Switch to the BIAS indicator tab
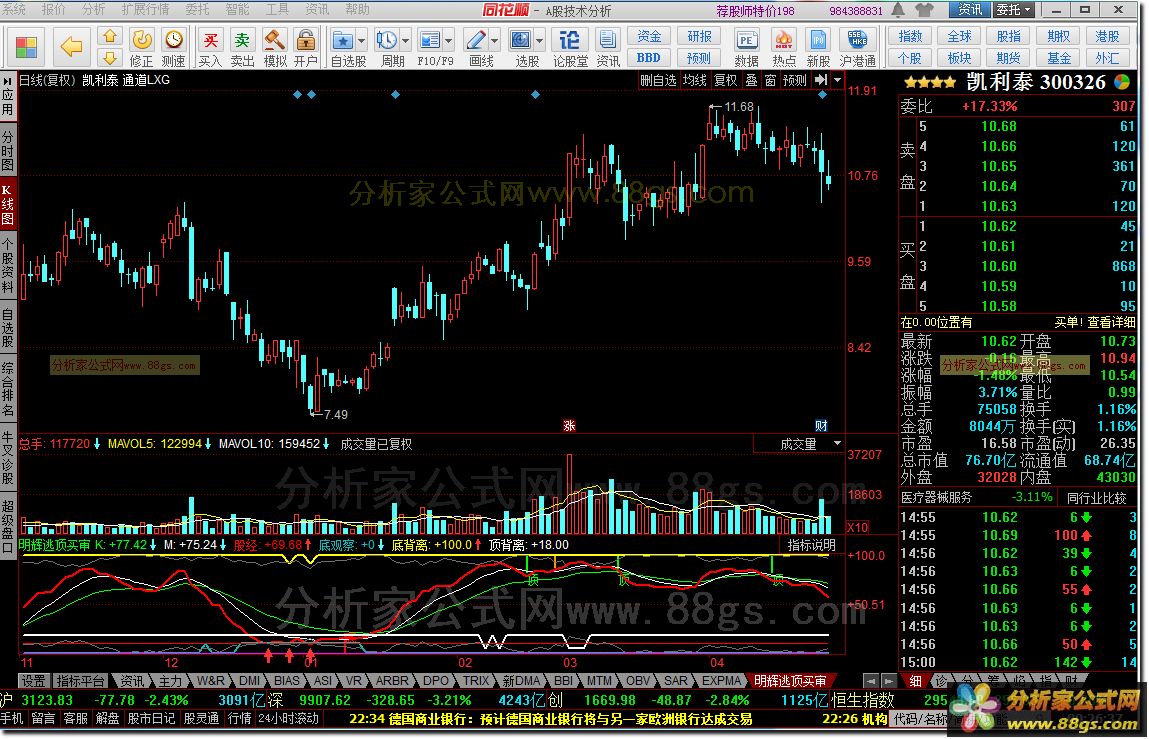Viewport: 1149px width, 739px height. tap(287, 681)
